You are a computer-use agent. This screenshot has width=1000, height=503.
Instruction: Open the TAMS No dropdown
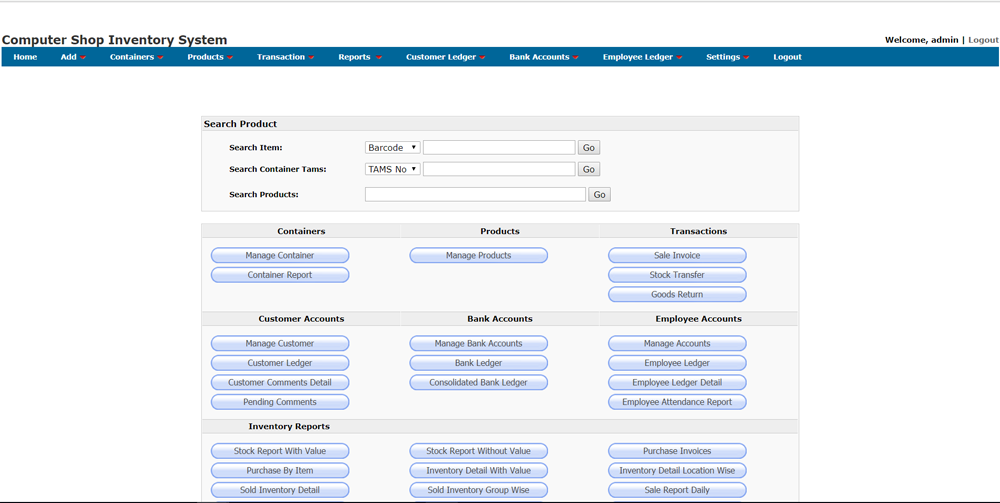(392, 170)
